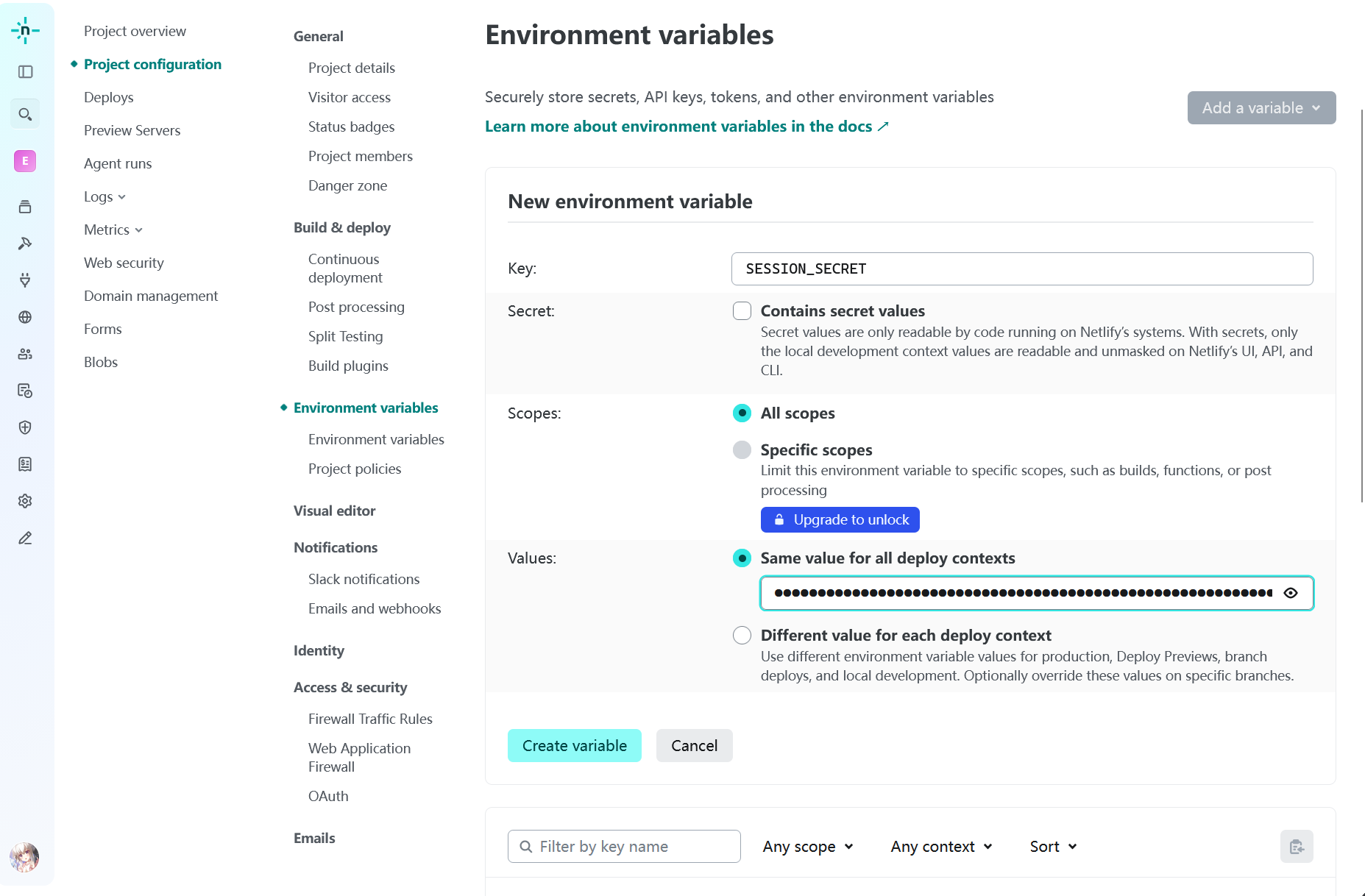The height and width of the screenshot is (896, 1365).
Task: Toggle the sidebar panel icon
Action: pyautogui.click(x=25, y=71)
